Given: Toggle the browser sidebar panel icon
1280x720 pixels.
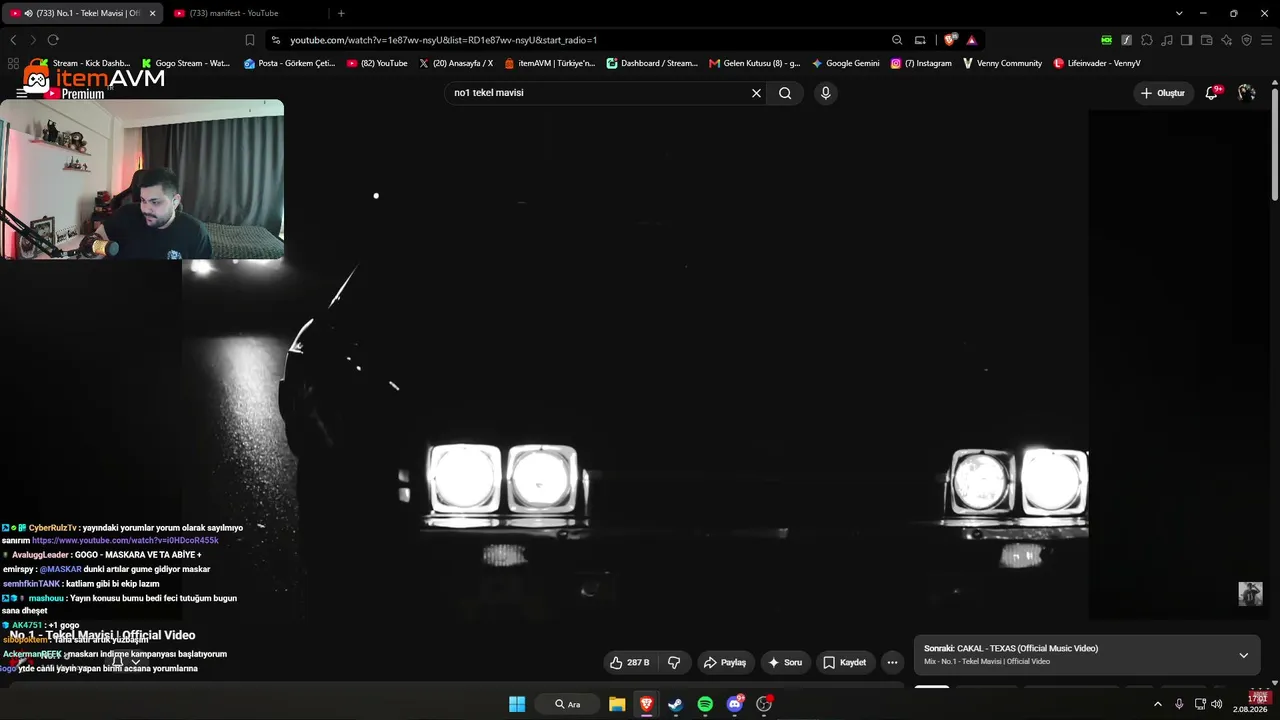Looking at the screenshot, I should (1187, 40).
